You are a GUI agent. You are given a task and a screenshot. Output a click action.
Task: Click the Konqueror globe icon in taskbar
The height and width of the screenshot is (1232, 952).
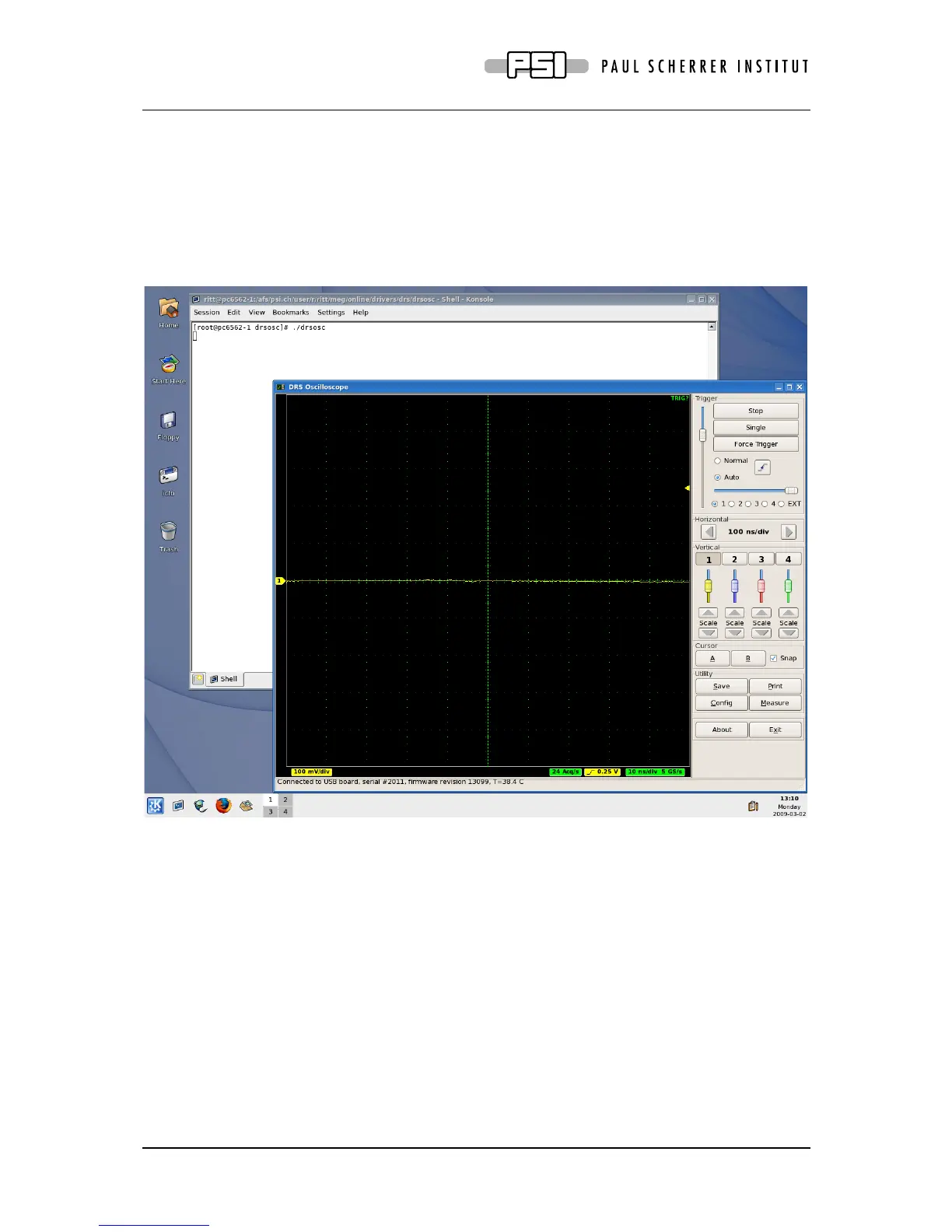point(201,806)
